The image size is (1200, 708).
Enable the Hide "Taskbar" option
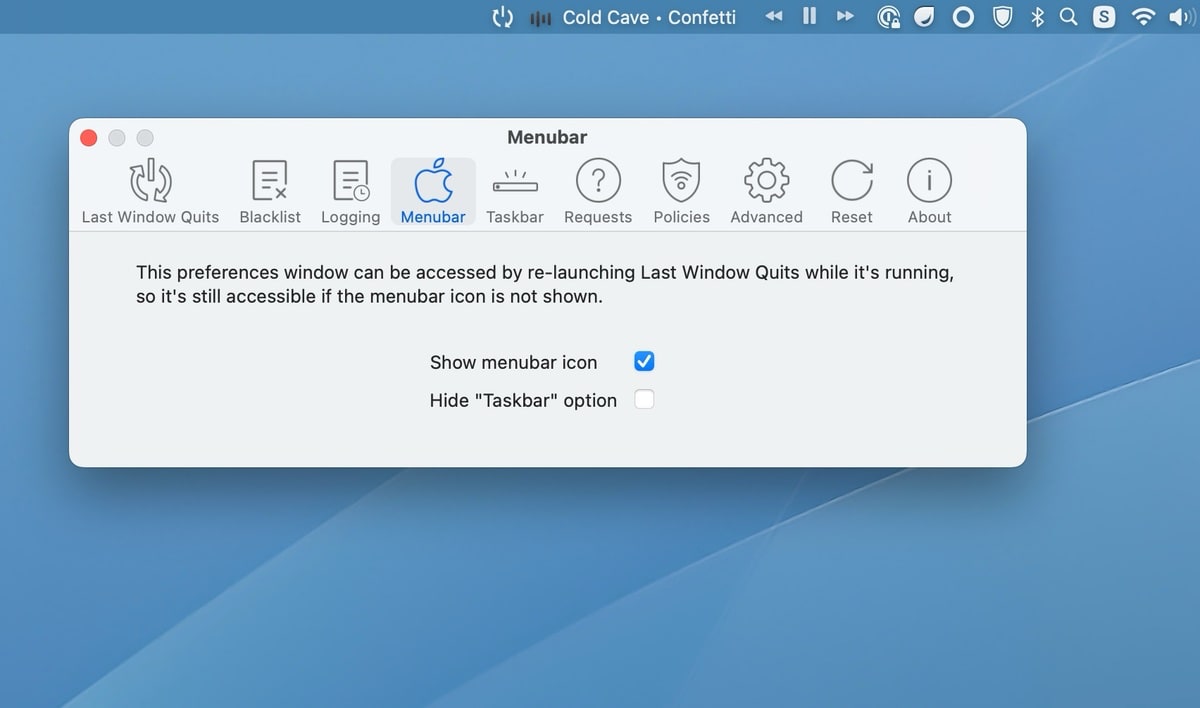click(644, 398)
